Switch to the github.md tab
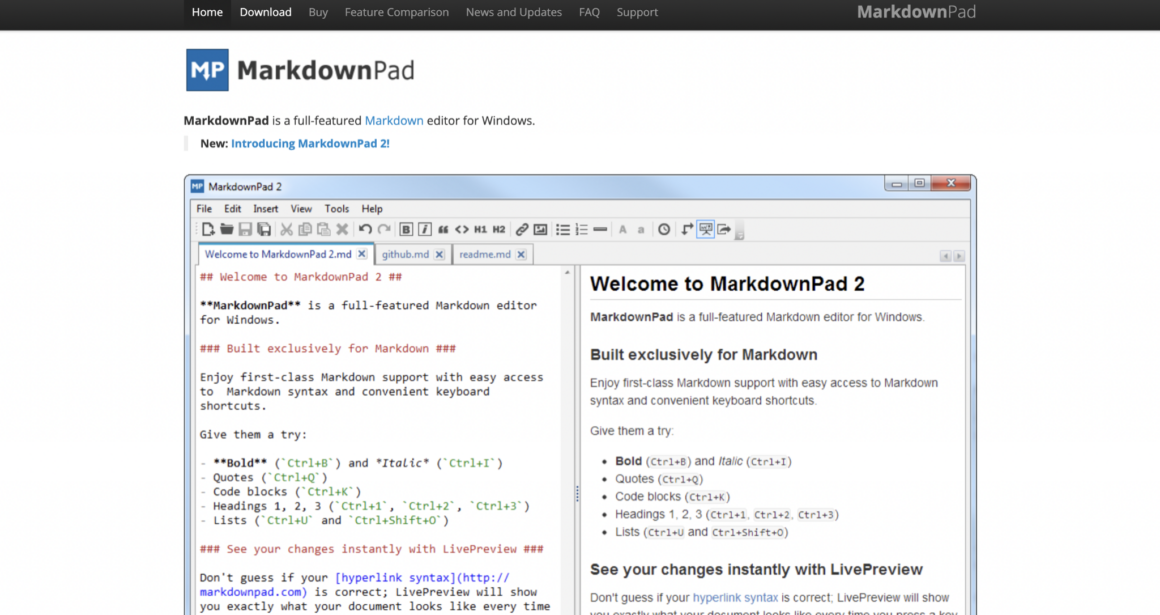 pos(405,254)
